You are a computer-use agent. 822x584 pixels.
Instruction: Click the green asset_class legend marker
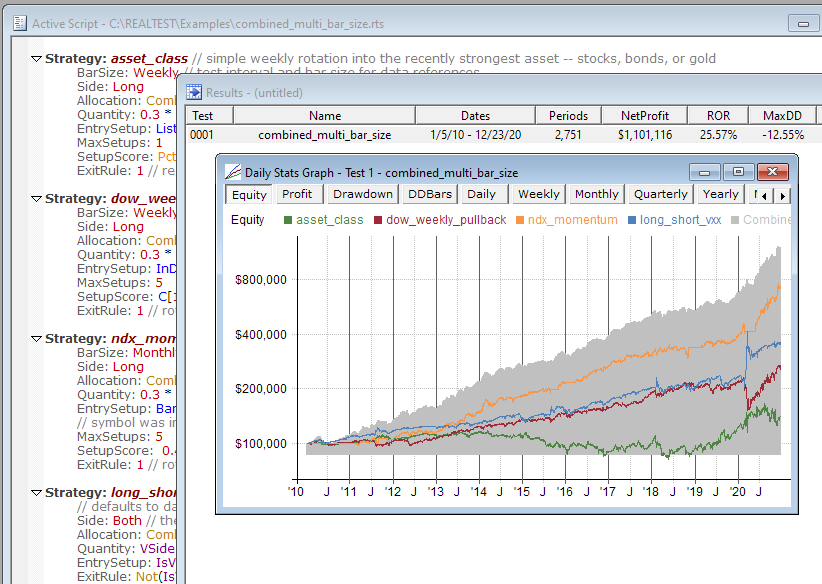coord(288,220)
